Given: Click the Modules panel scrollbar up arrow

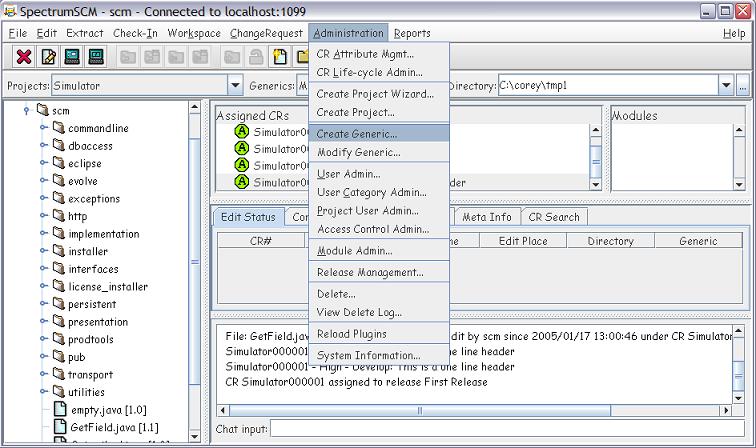Looking at the screenshot, I should coord(739,130).
